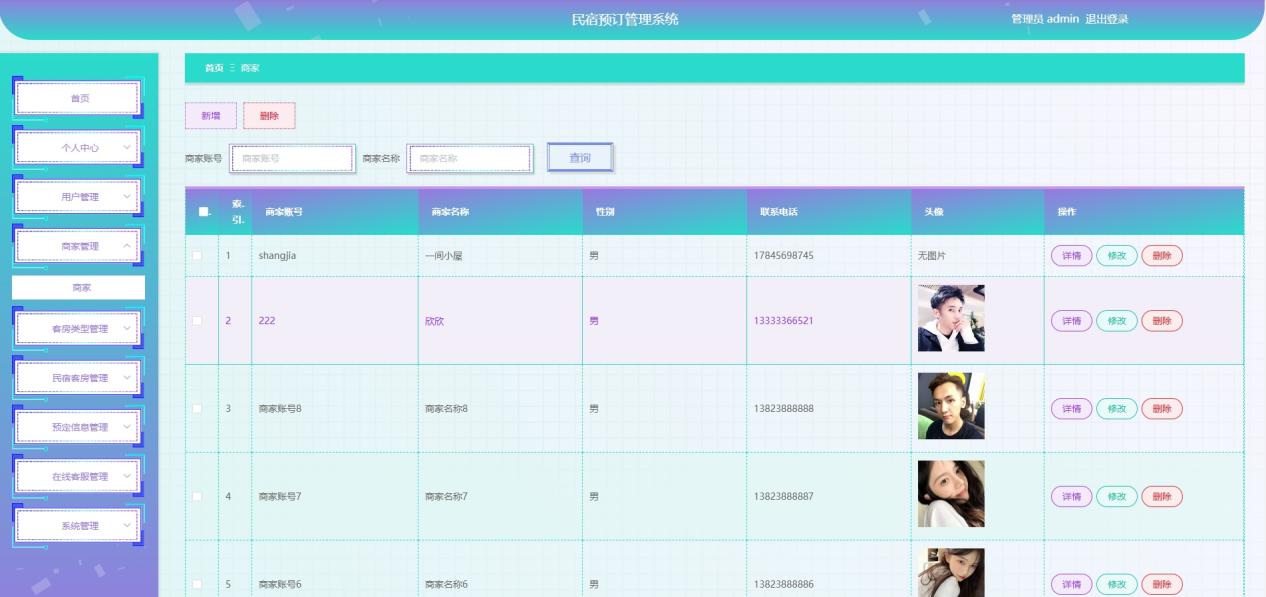Screen dimensions: 1266x597
Task: Focus the 商家账号 search input
Action: tap(292, 158)
